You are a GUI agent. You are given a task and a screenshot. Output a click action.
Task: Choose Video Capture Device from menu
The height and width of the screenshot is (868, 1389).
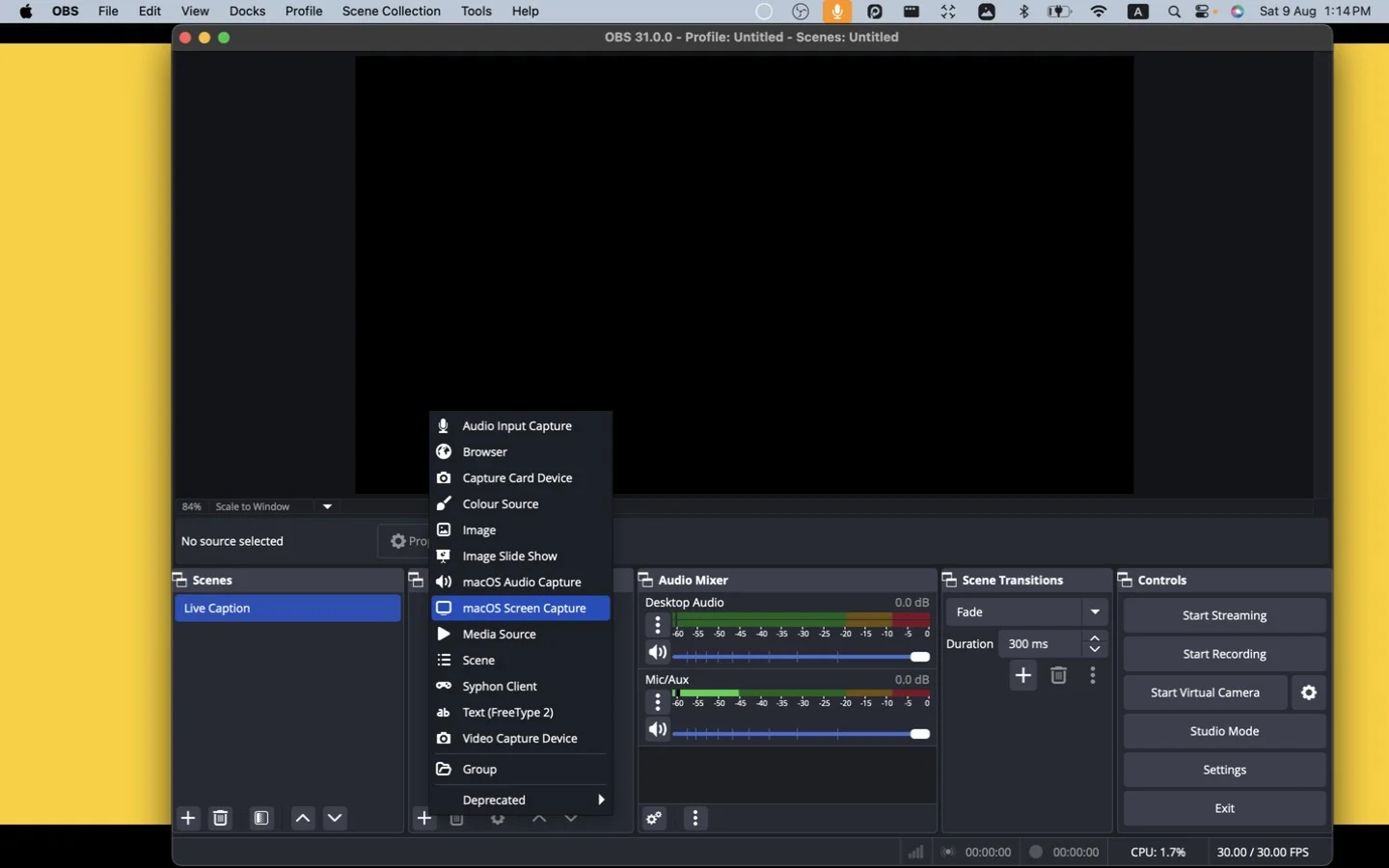point(521,739)
